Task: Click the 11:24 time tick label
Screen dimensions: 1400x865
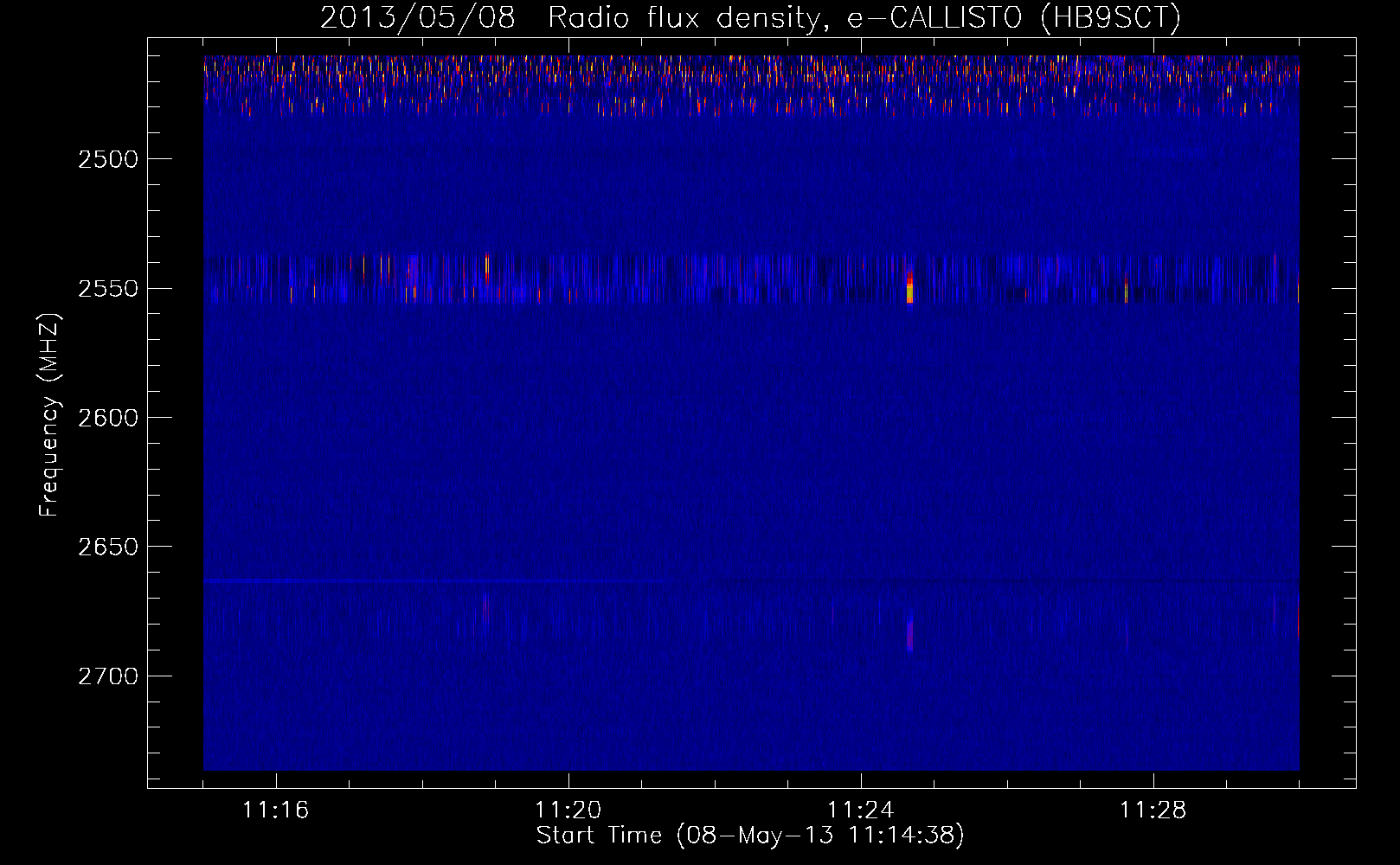Action: tap(861, 810)
